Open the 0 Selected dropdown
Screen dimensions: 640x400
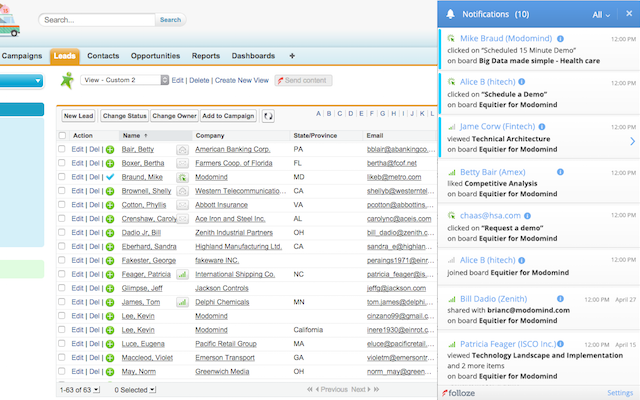point(135,390)
